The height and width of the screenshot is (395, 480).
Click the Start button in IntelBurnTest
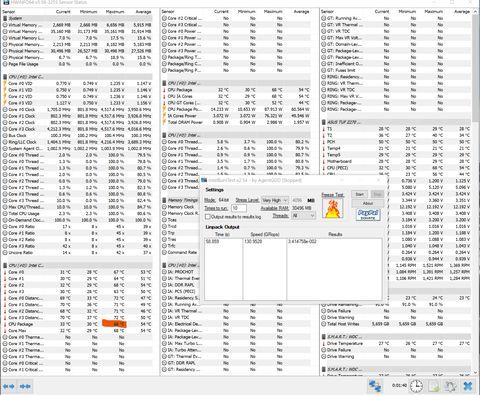pyautogui.click(x=359, y=194)
